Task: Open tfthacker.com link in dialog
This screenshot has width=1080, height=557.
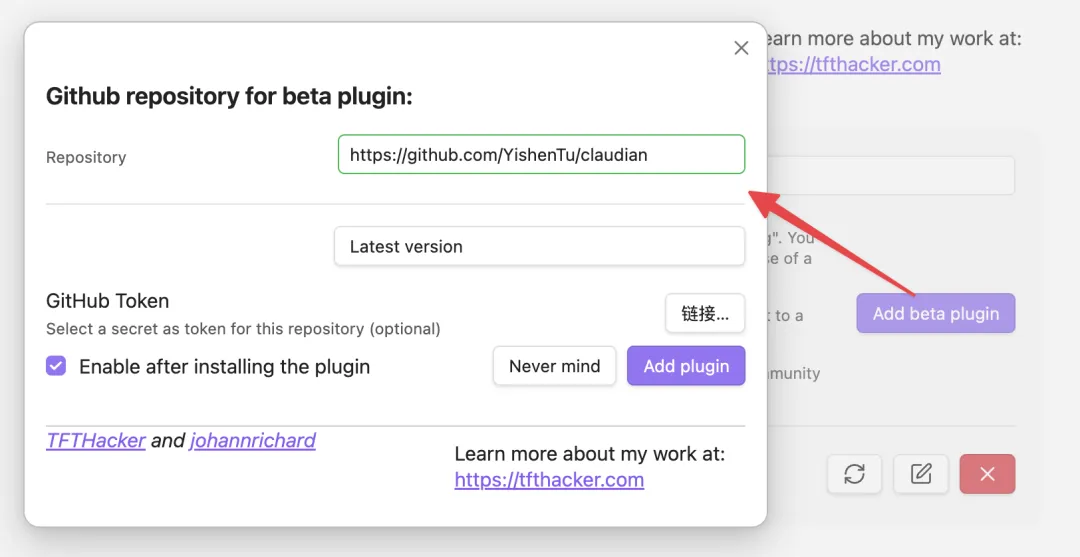Action: click(x=549, y=480)
